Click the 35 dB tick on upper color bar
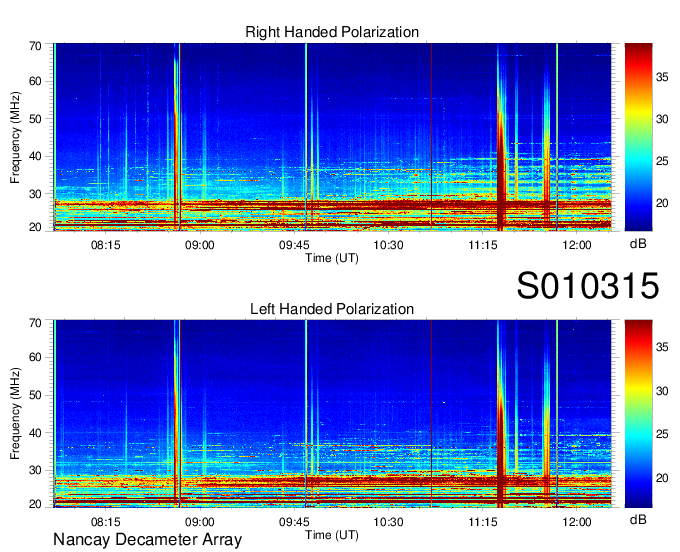Screen dimensions: 680x552 pos(662,77)
